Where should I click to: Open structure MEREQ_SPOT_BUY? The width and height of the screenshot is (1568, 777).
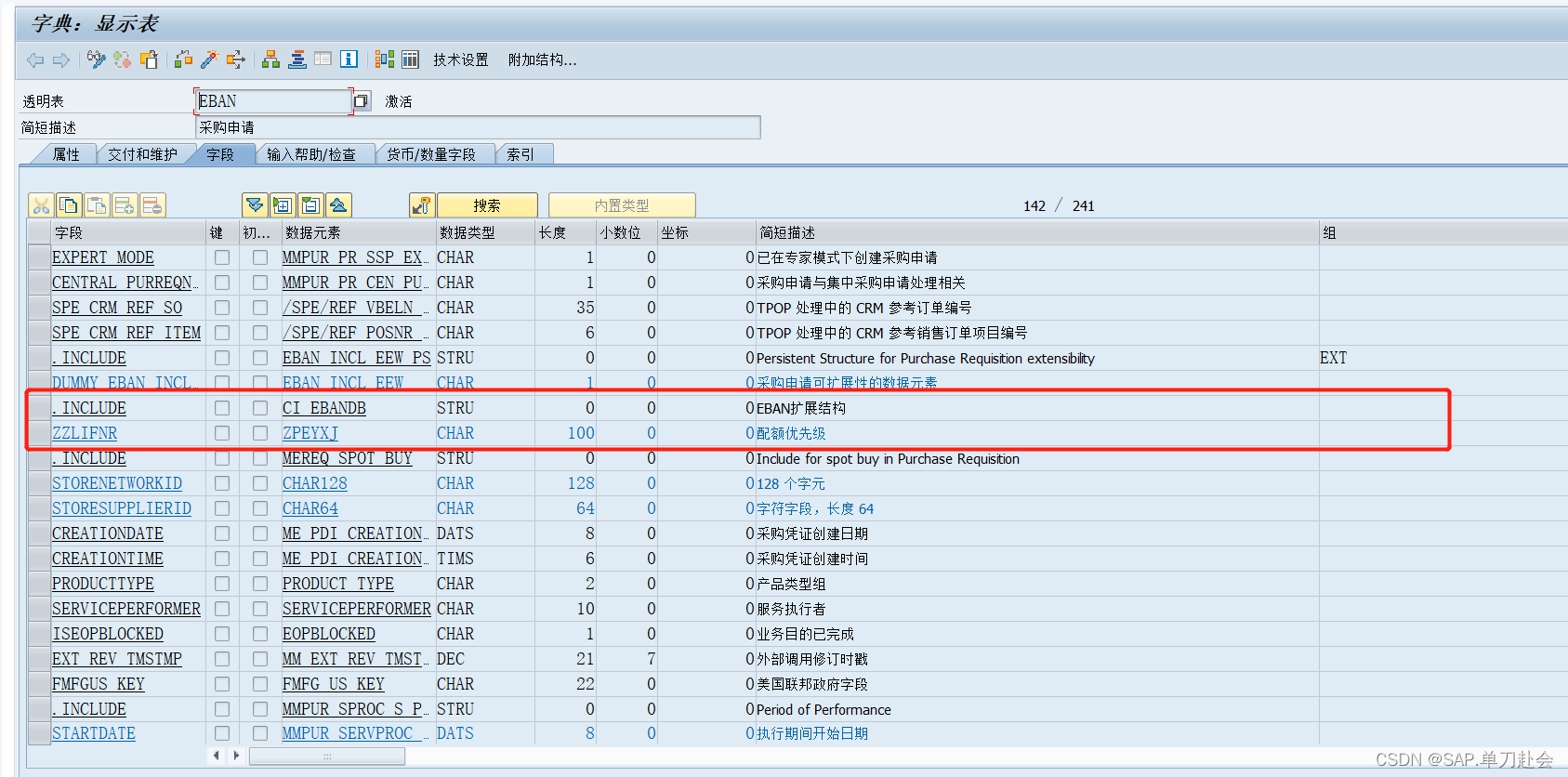(348, 458)
